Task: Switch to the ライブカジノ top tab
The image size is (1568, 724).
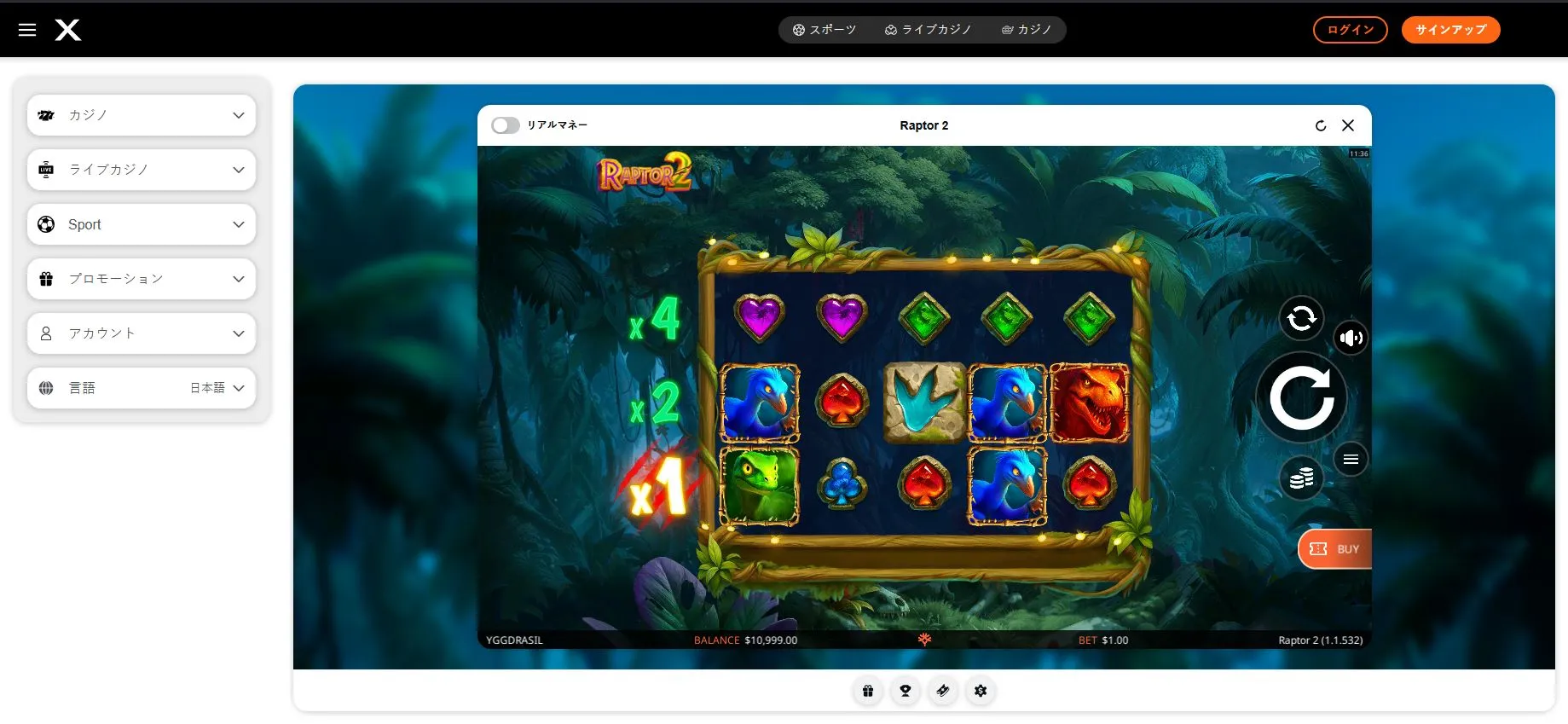Action: point(929,30)
